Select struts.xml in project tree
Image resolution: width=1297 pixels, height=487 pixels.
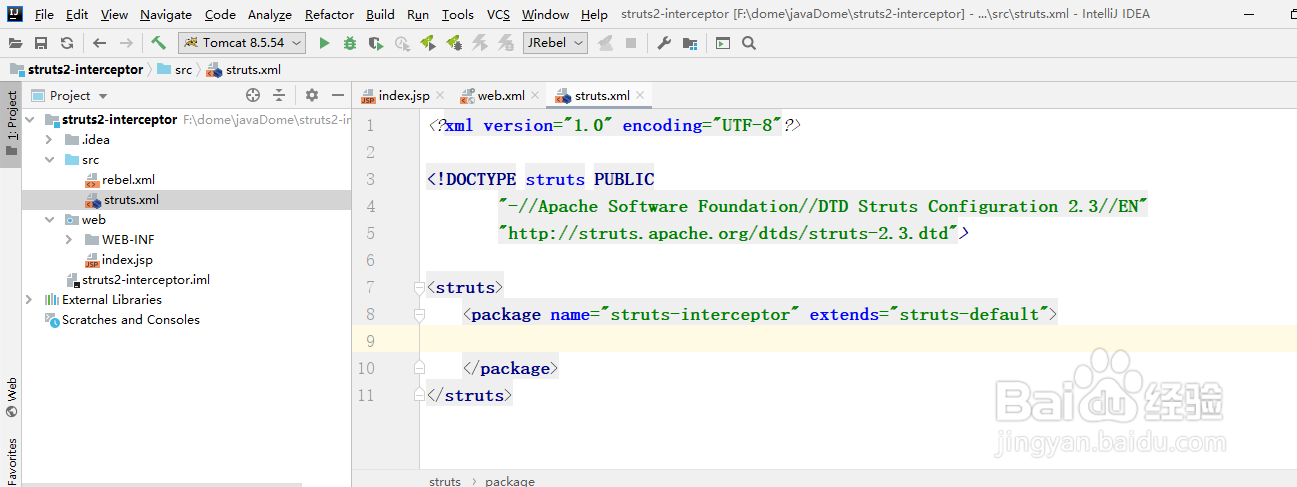pyautogui.click(x=131, y=199)
